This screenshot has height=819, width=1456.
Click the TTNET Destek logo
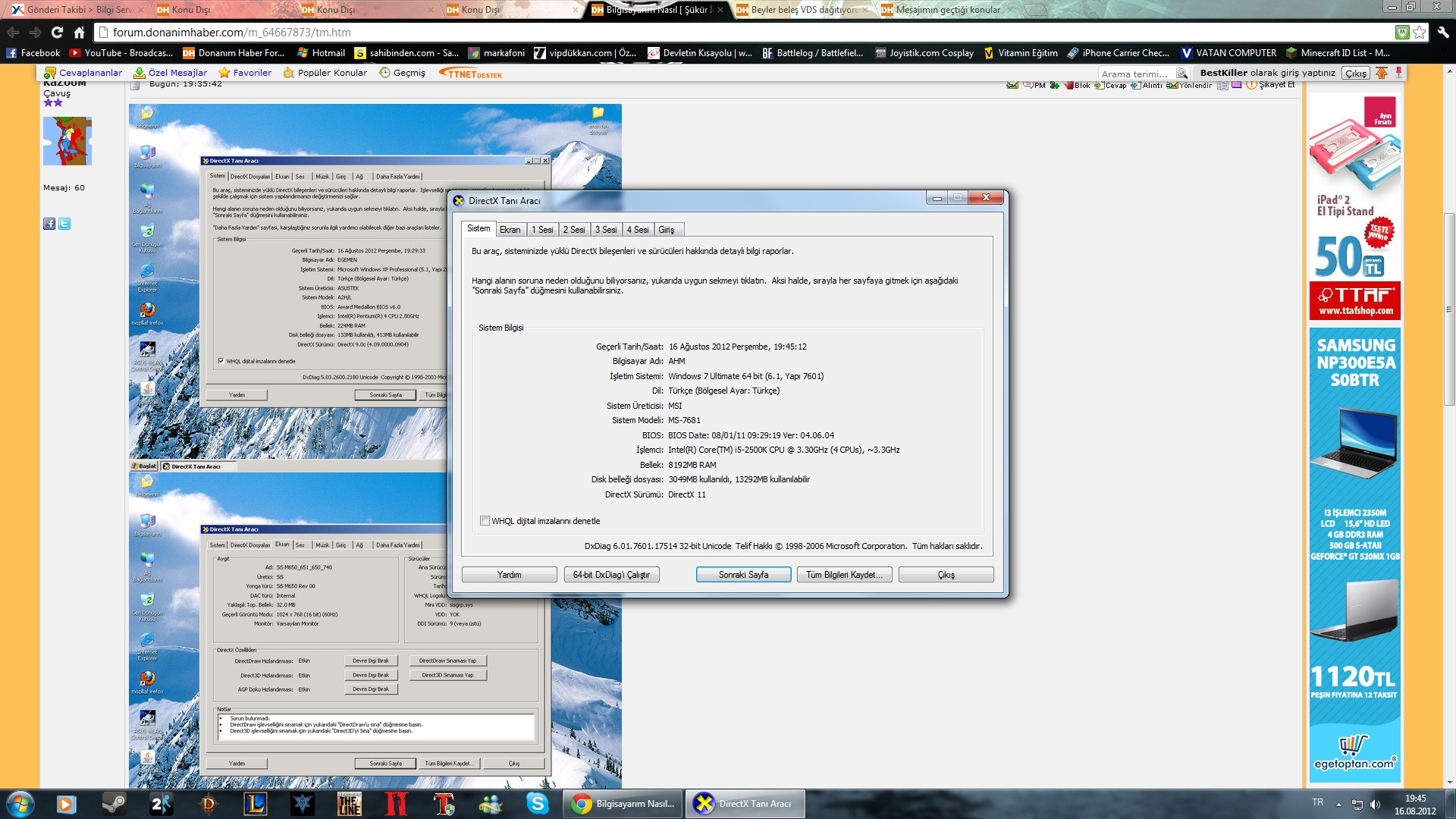click(470, 74)
